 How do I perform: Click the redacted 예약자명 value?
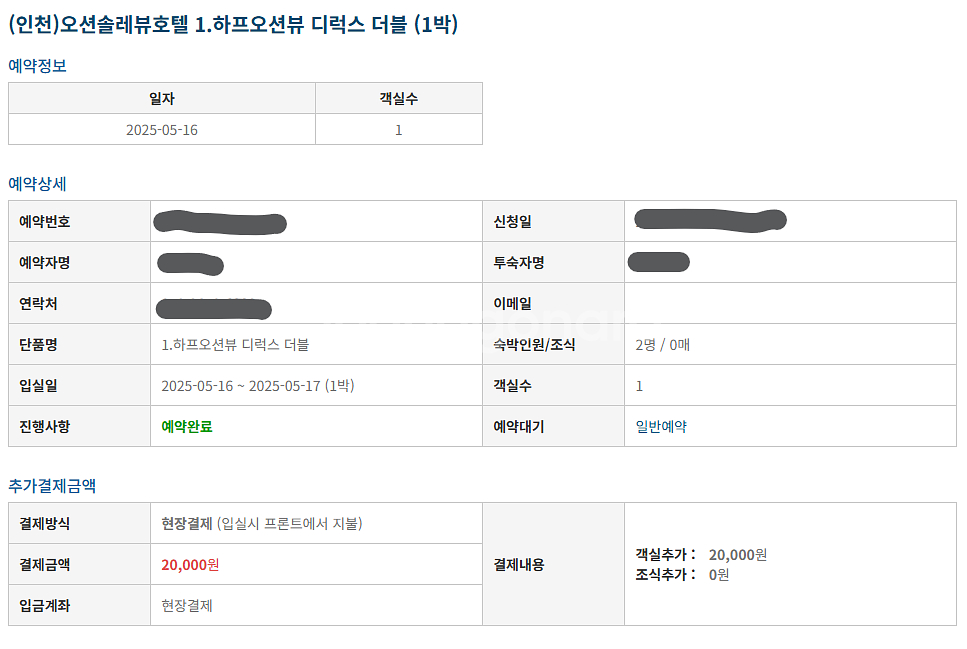[x=190, y=264]
